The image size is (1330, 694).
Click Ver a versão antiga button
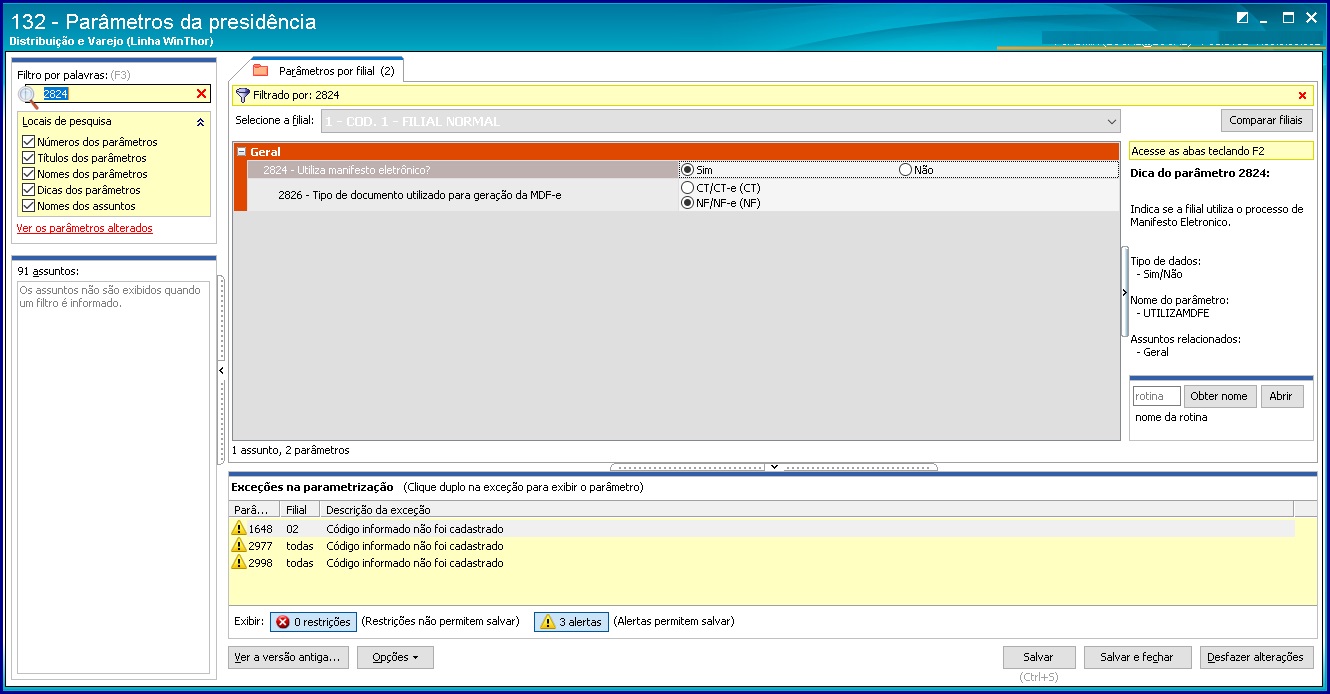[288, 657]
